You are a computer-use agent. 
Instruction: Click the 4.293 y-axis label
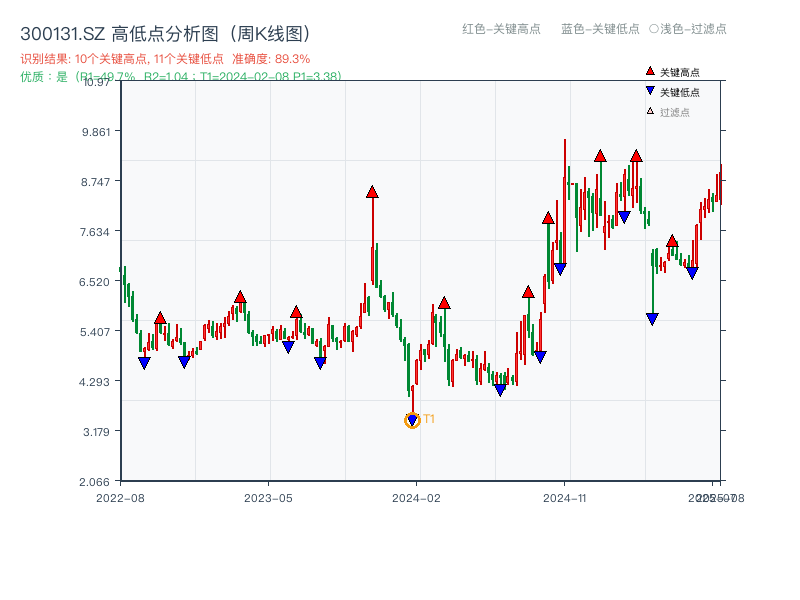pyautogui.click(x=94, y=382)
